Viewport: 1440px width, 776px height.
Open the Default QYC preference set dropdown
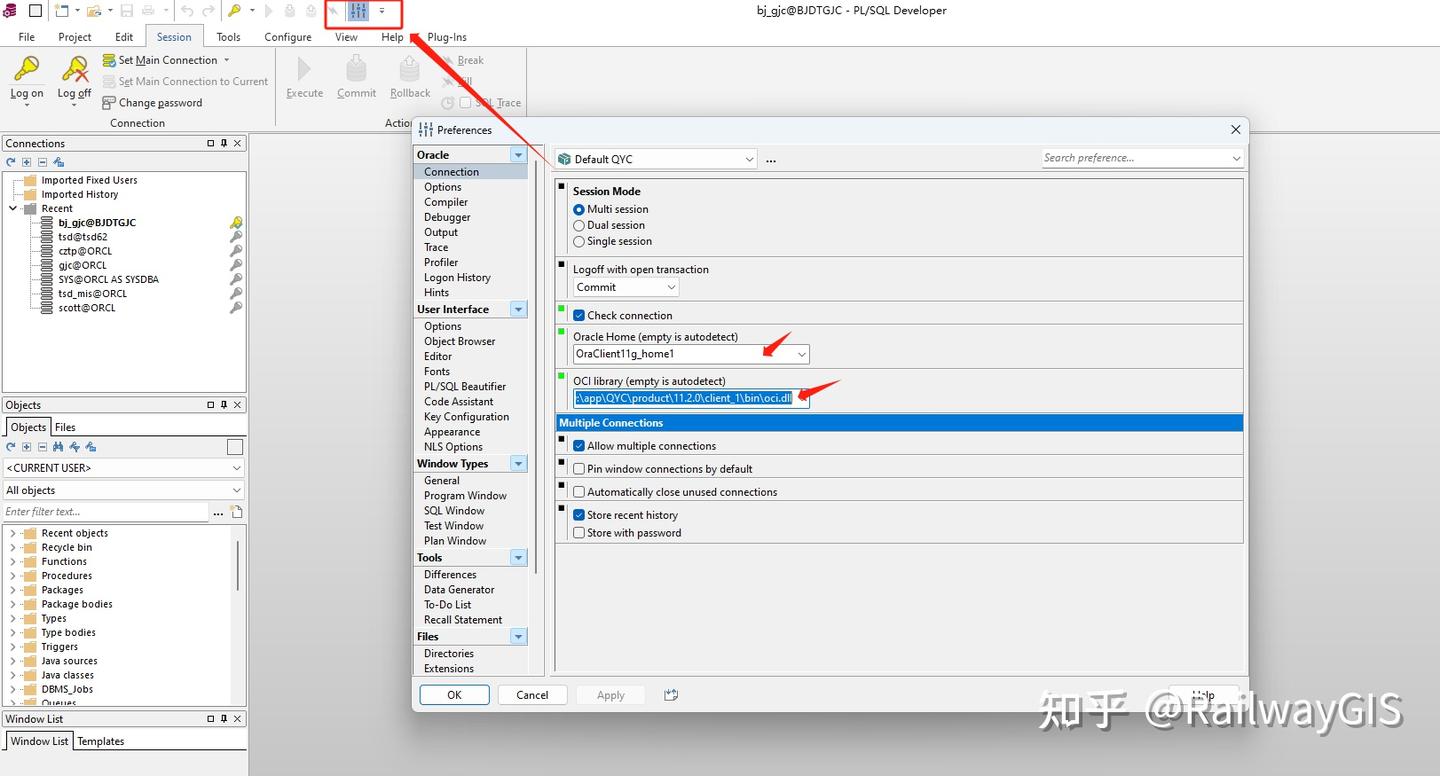656,159
